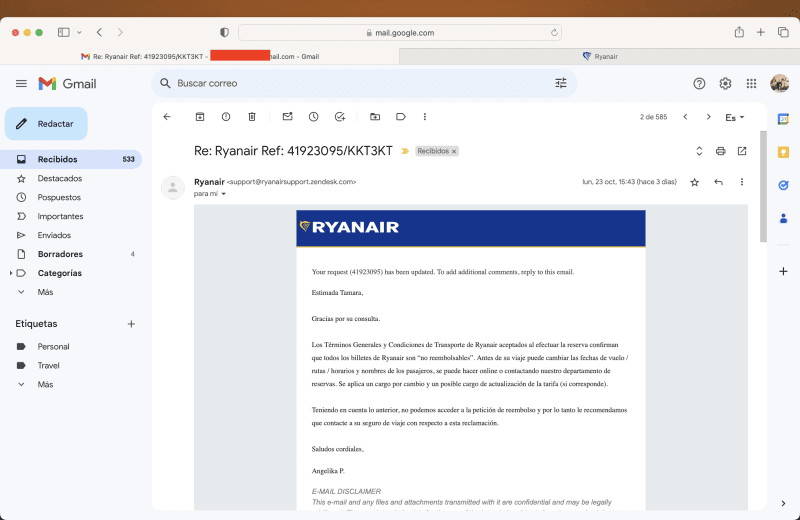
Task: Open email in new window icon
Action: (742, 151)
